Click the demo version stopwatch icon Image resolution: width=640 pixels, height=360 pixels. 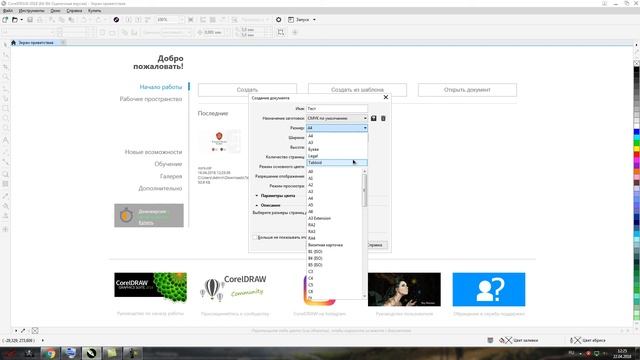pos(126,215)
